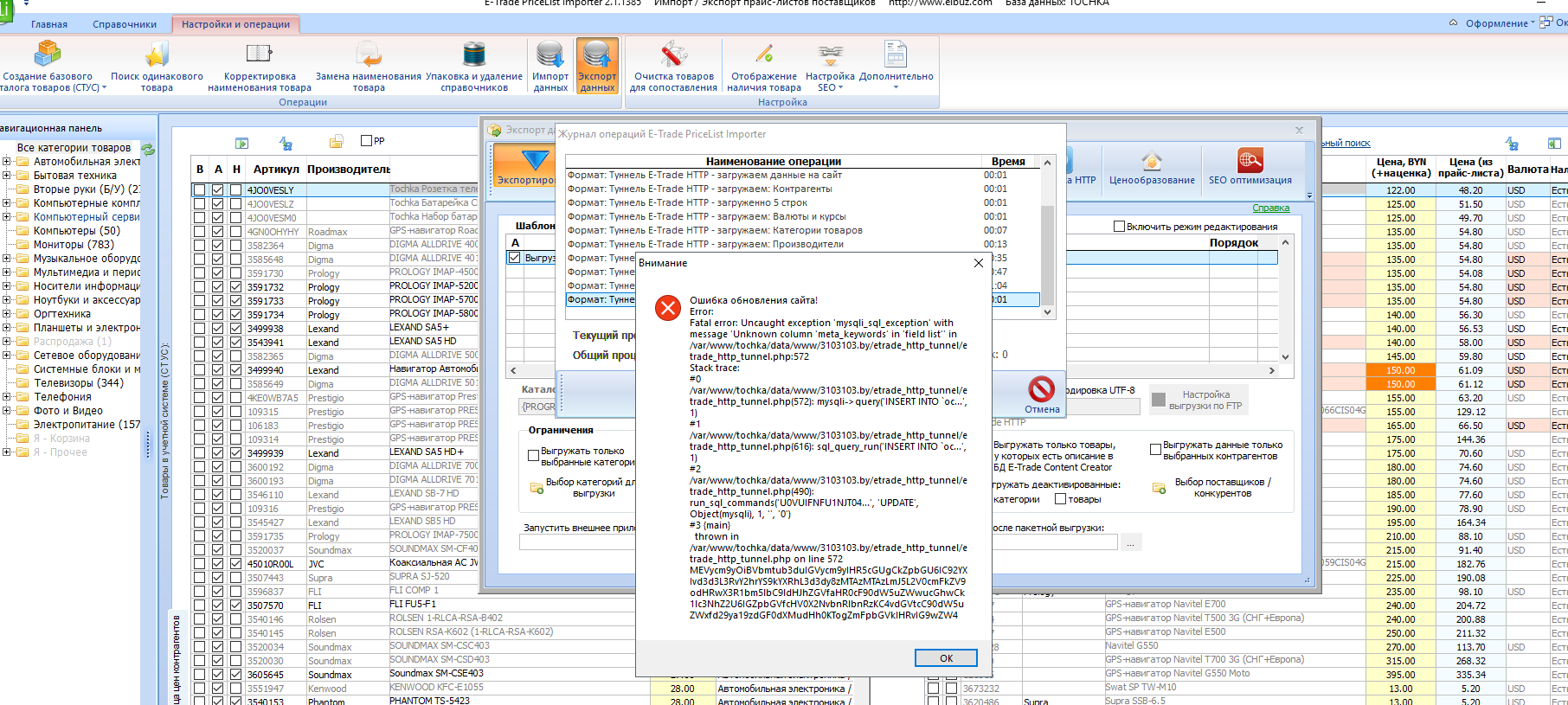Expand the Ноутбуки и аксессуары tree node
This screenshot has height=705, width=1568.
coord(7,300)
